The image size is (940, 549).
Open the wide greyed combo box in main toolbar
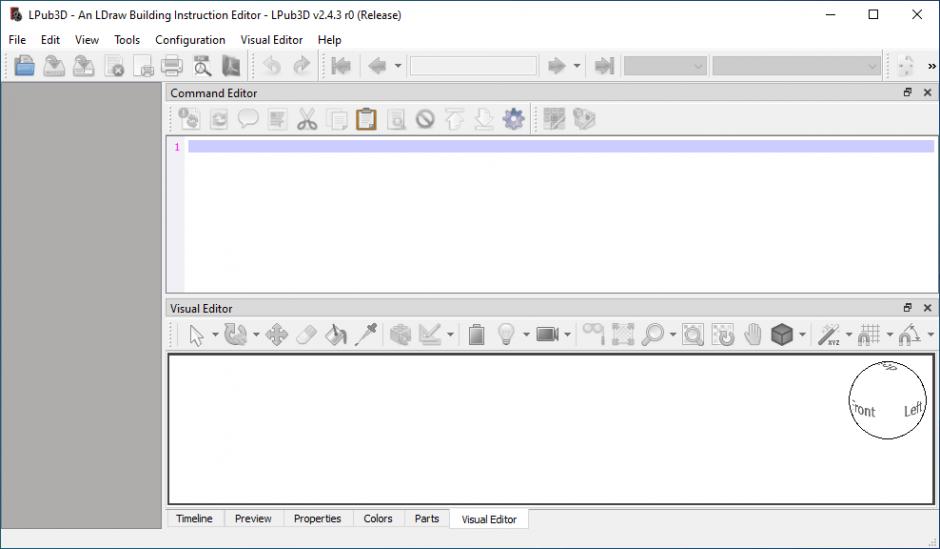(796, 66)
